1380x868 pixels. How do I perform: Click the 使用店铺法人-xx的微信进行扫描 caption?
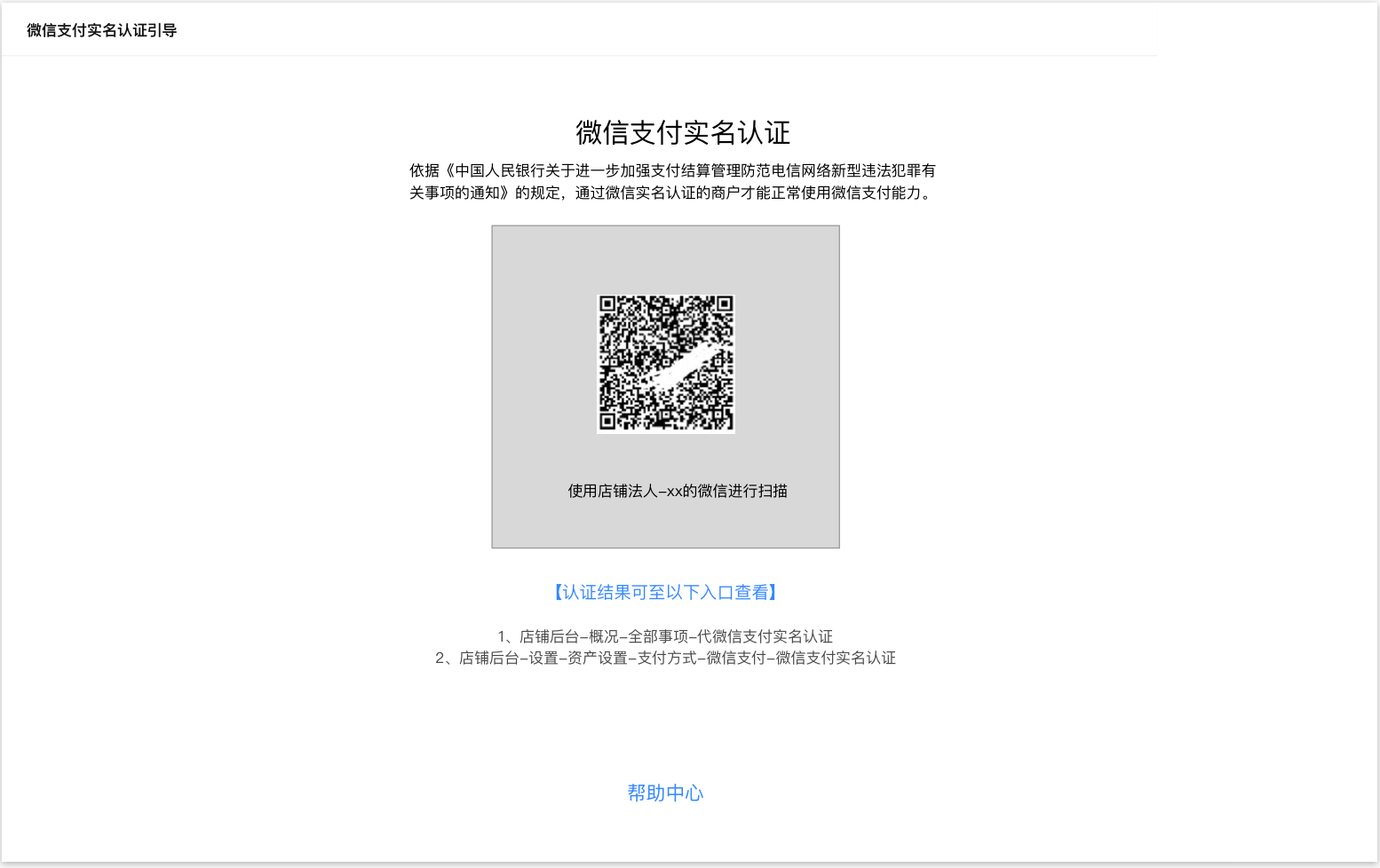pyautogui.click(x=678, y=491)
